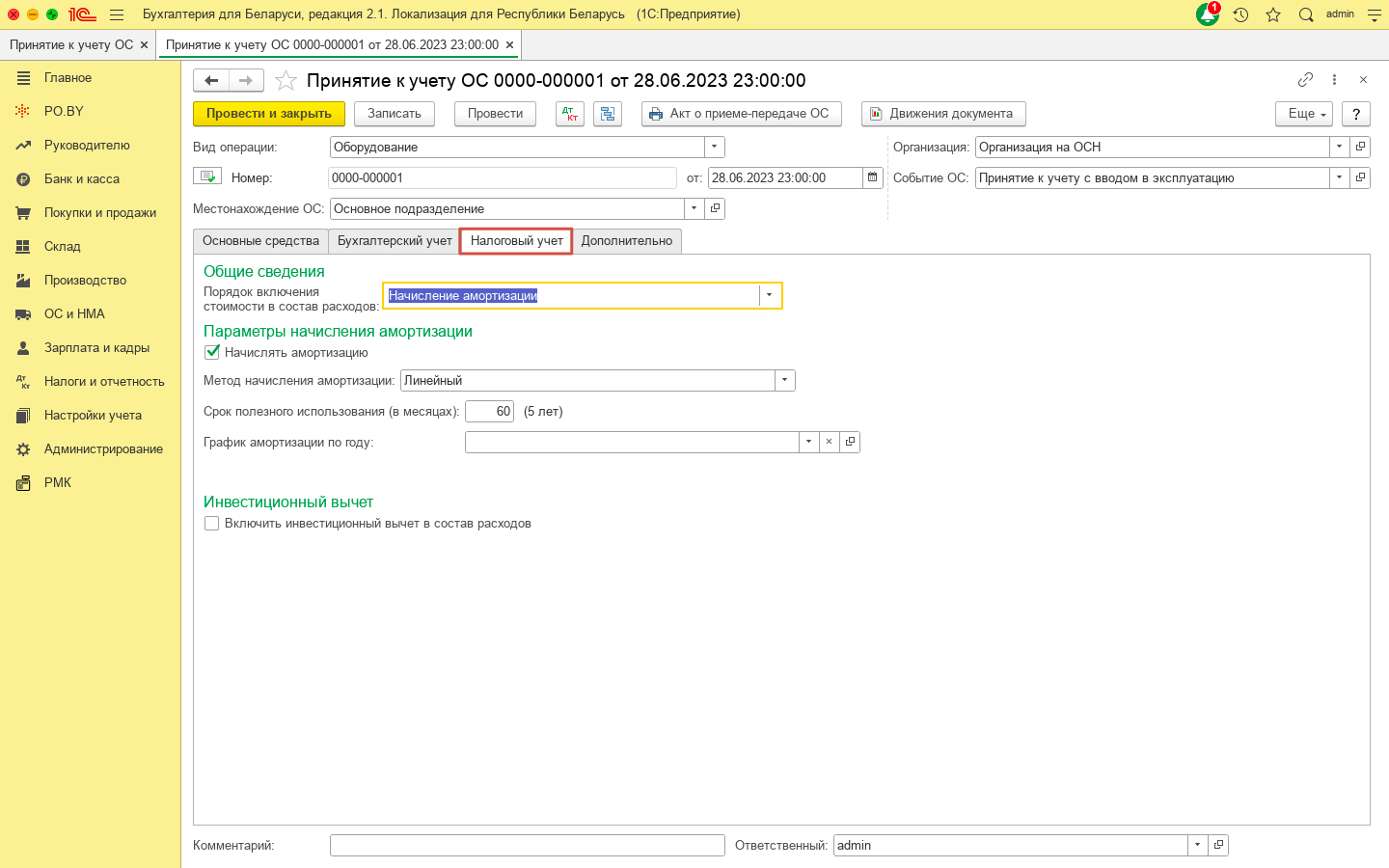Viewport: 1389px width, 868px height.
Task: Open the Событие ОС record form icon
Action: click(x=1360, y=177)
